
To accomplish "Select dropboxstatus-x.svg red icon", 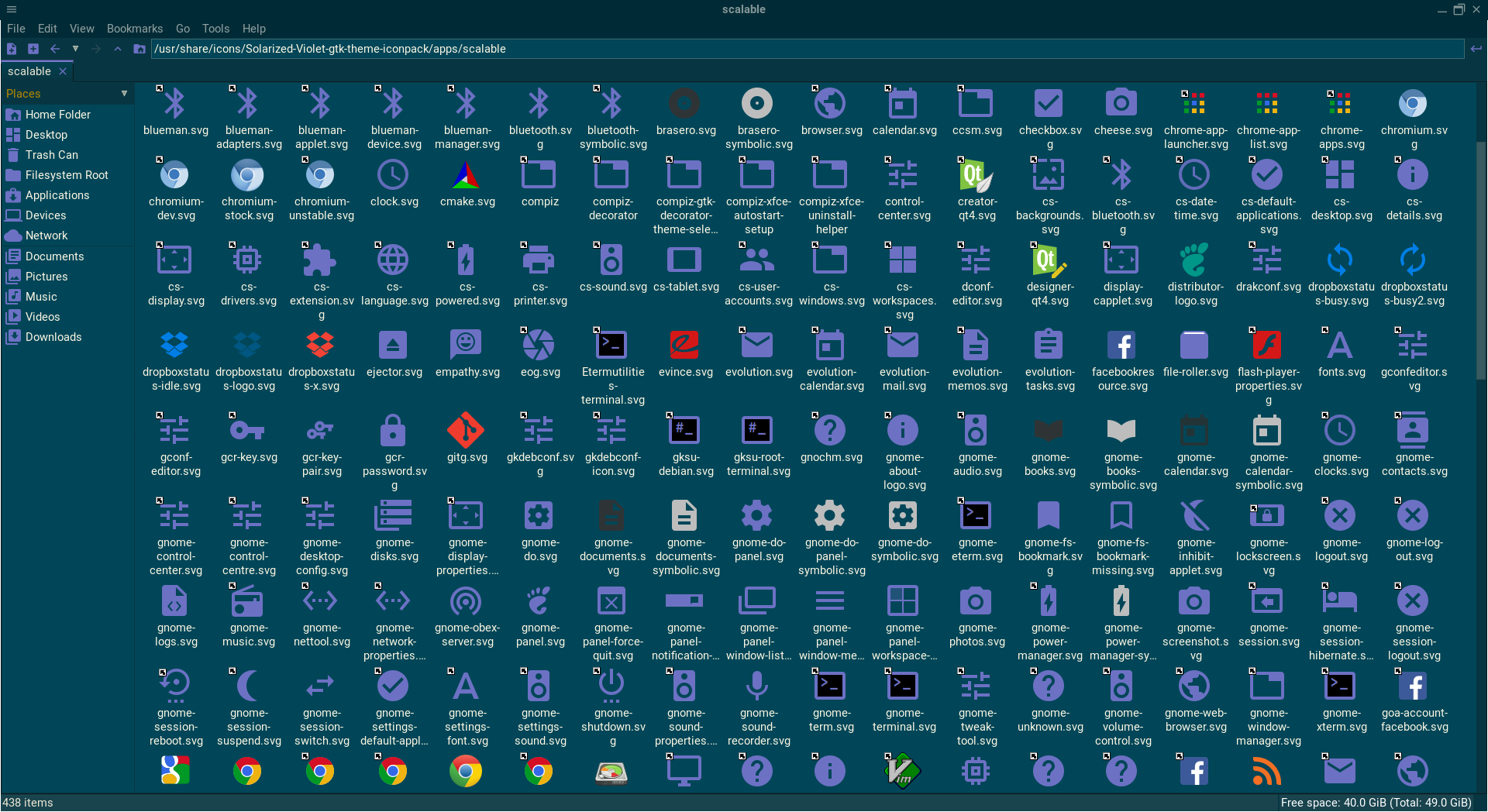I will click(x=321, y=346).
